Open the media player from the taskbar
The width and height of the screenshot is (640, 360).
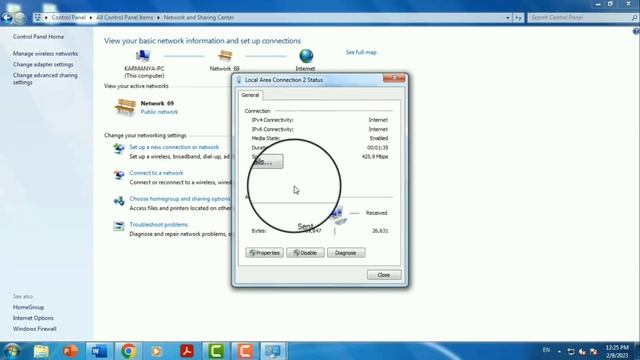[157, 351]
